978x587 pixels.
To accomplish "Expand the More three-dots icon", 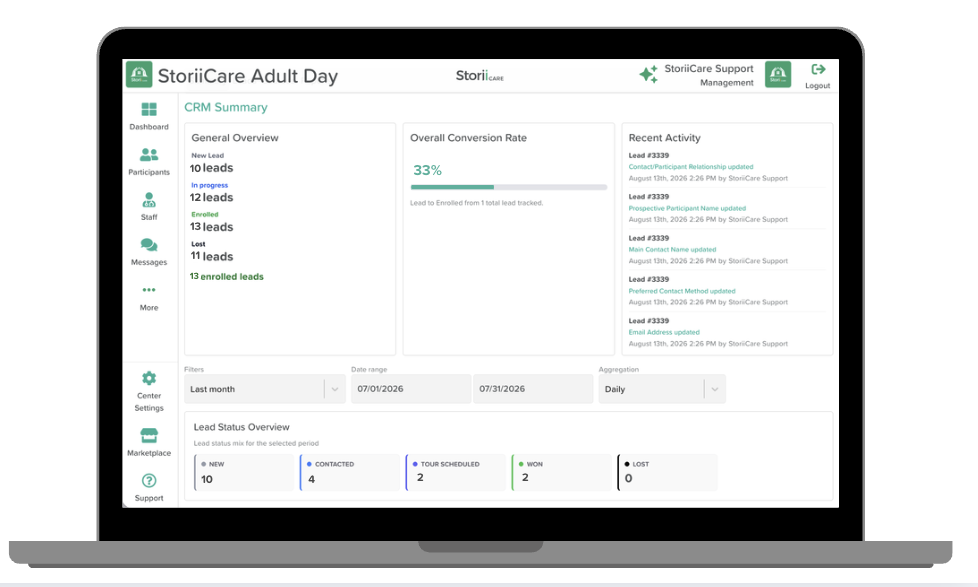I will 148,289.
